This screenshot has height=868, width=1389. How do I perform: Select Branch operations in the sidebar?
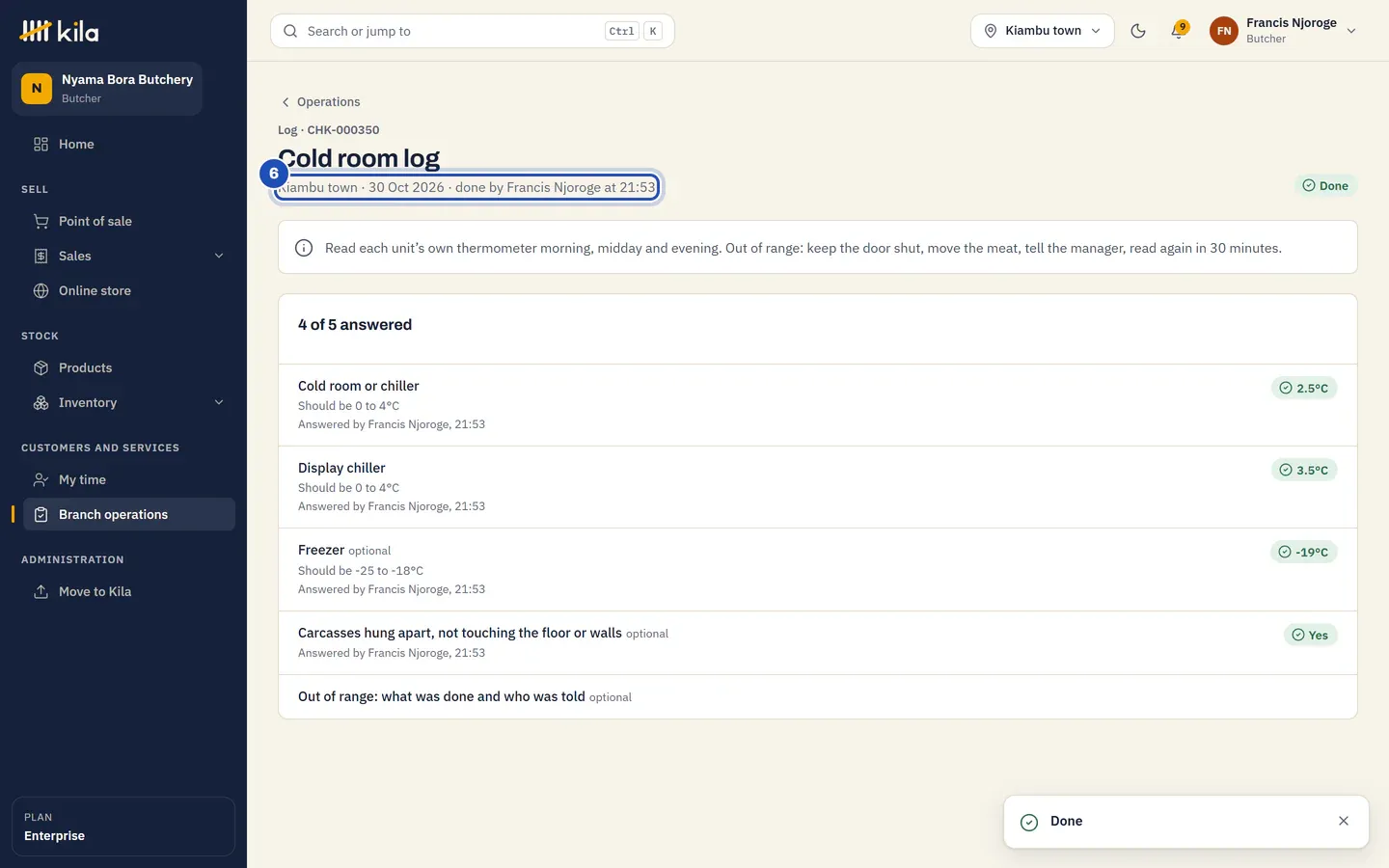coord(129,514)
